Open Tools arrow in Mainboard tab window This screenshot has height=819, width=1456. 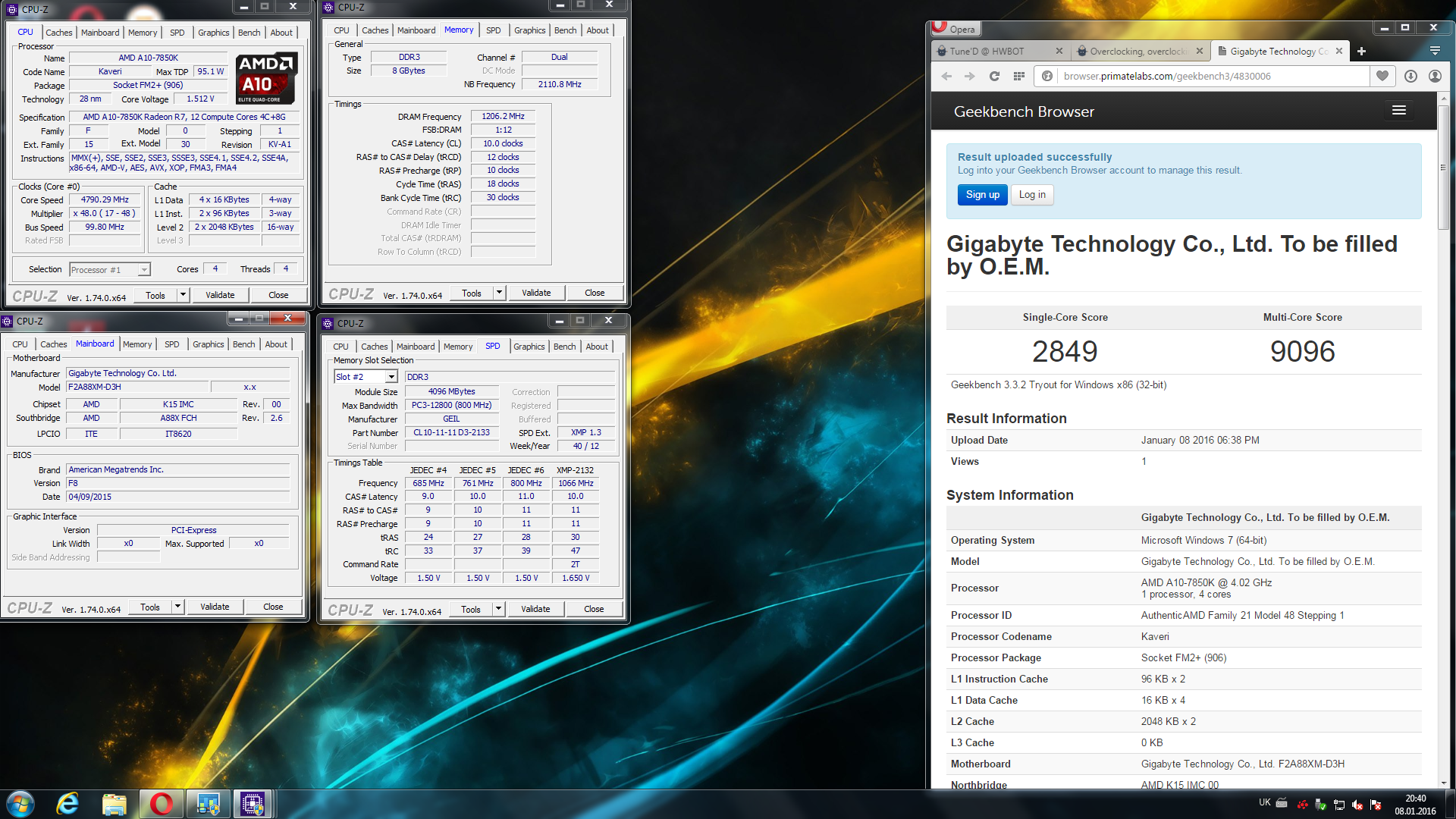(177, 607)
